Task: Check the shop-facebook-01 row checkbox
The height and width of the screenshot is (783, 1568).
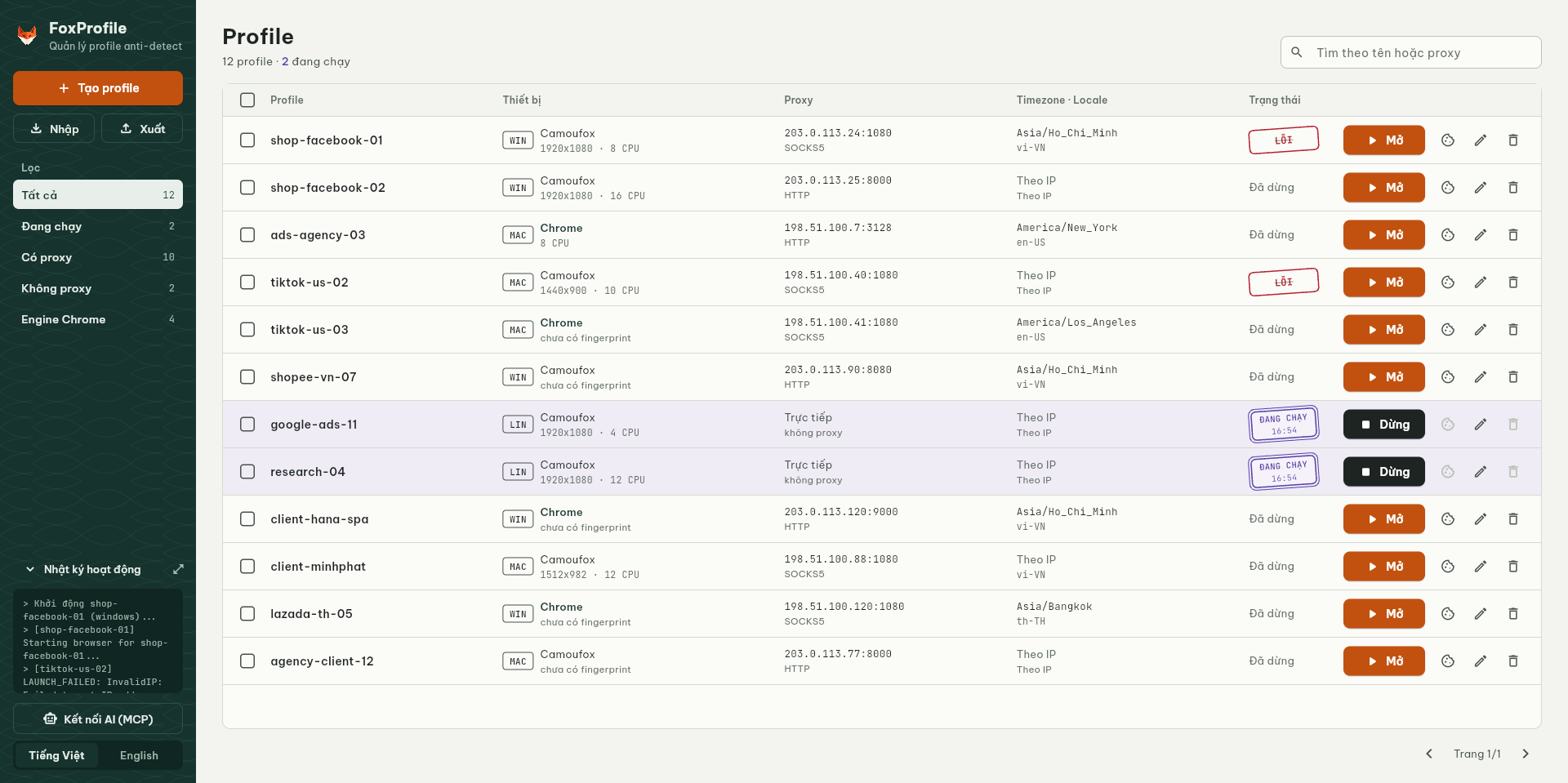Action: (247, 140)
